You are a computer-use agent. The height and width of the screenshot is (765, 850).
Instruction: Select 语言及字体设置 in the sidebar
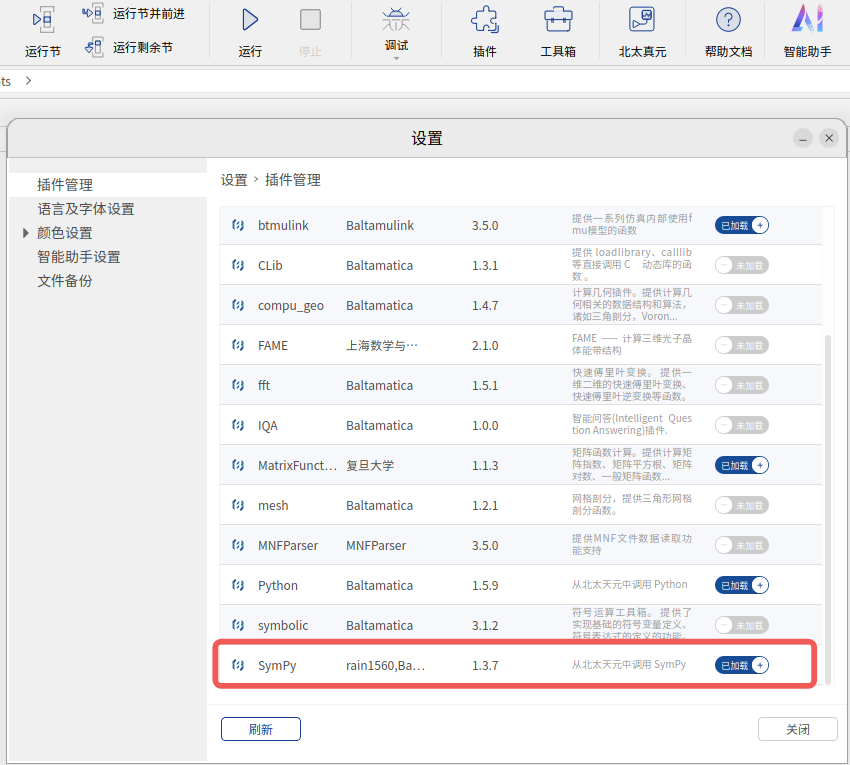[86, 209]
